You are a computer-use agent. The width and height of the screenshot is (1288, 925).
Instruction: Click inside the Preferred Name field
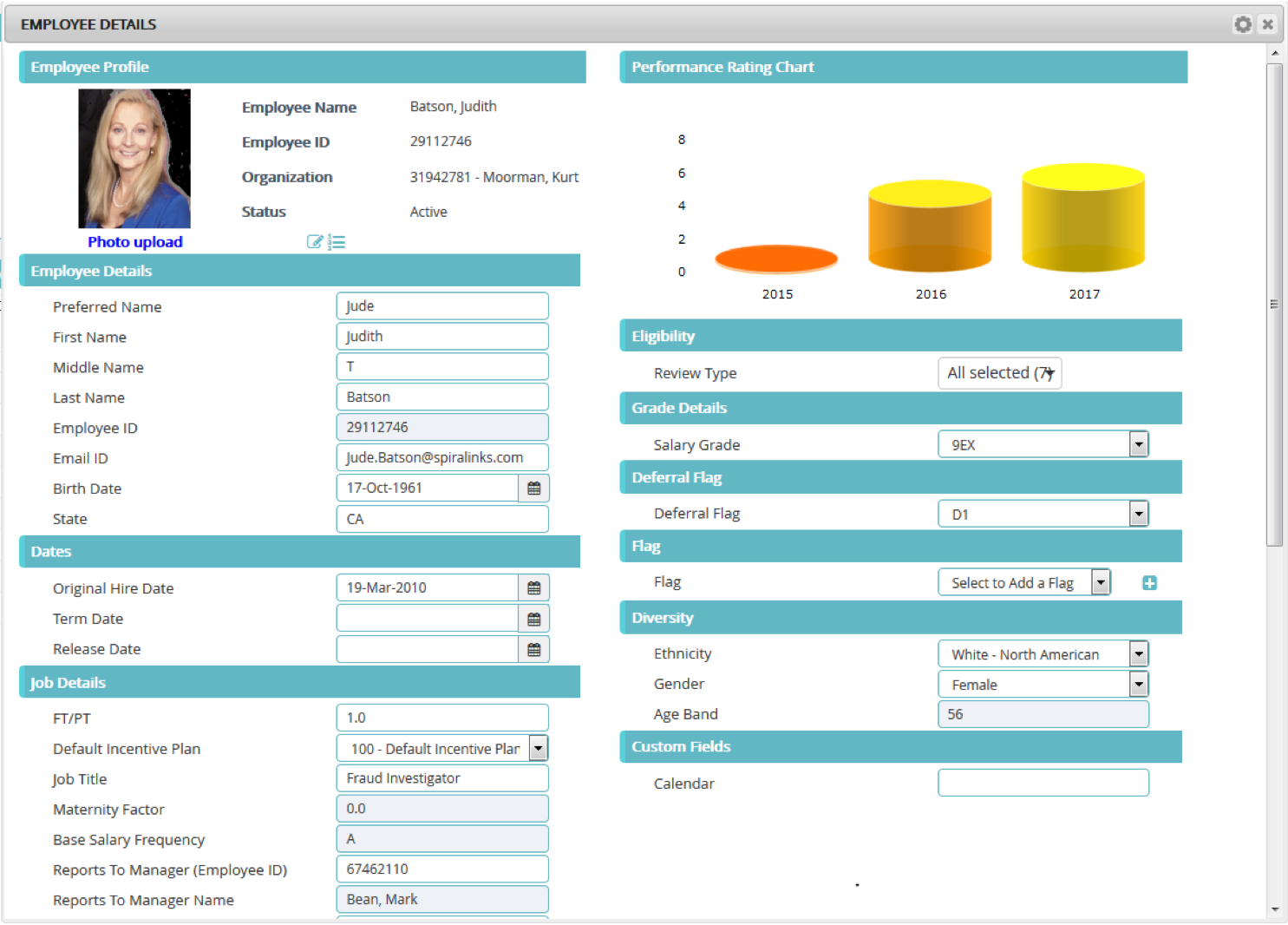click(x=441, y=305)
